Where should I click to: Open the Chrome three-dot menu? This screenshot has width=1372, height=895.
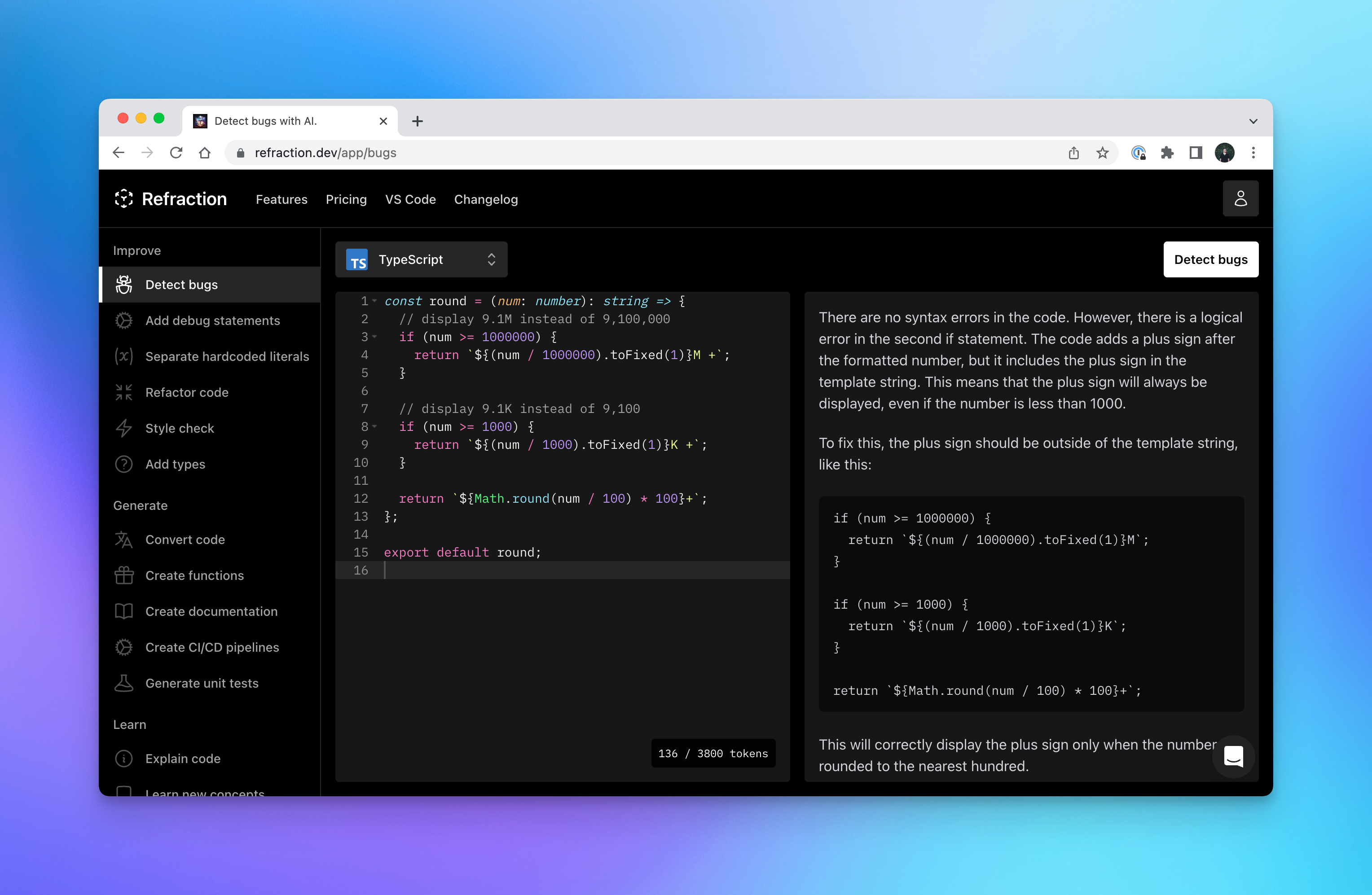1253,153
